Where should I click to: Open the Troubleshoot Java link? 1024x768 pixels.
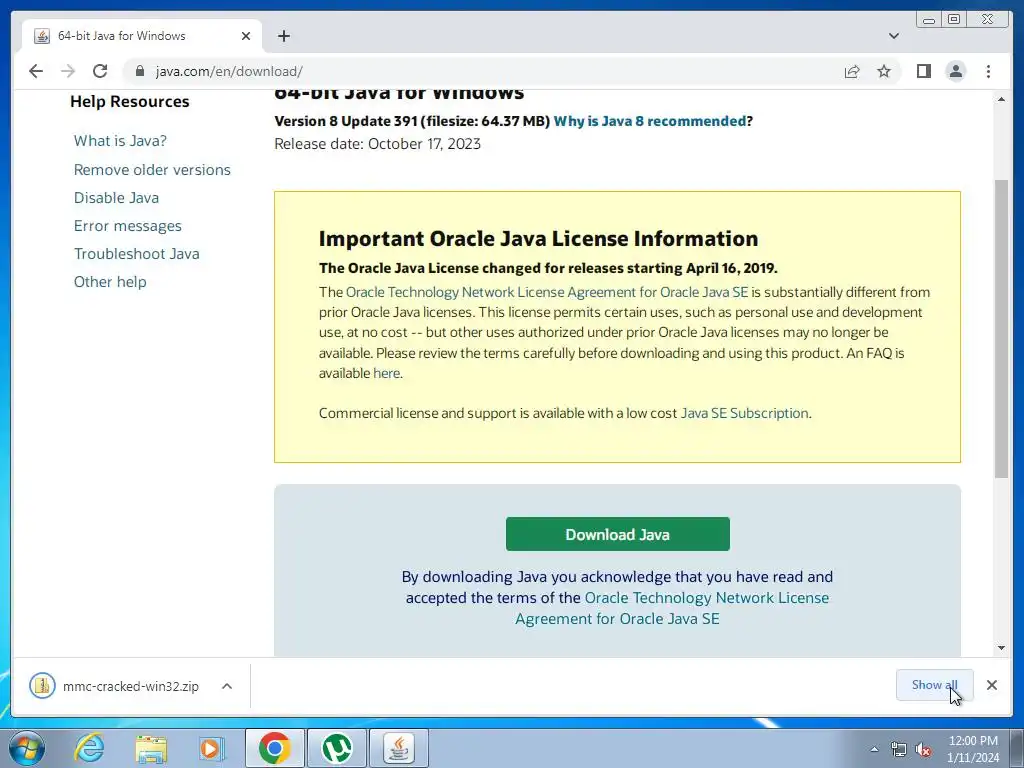click(136, 254)
